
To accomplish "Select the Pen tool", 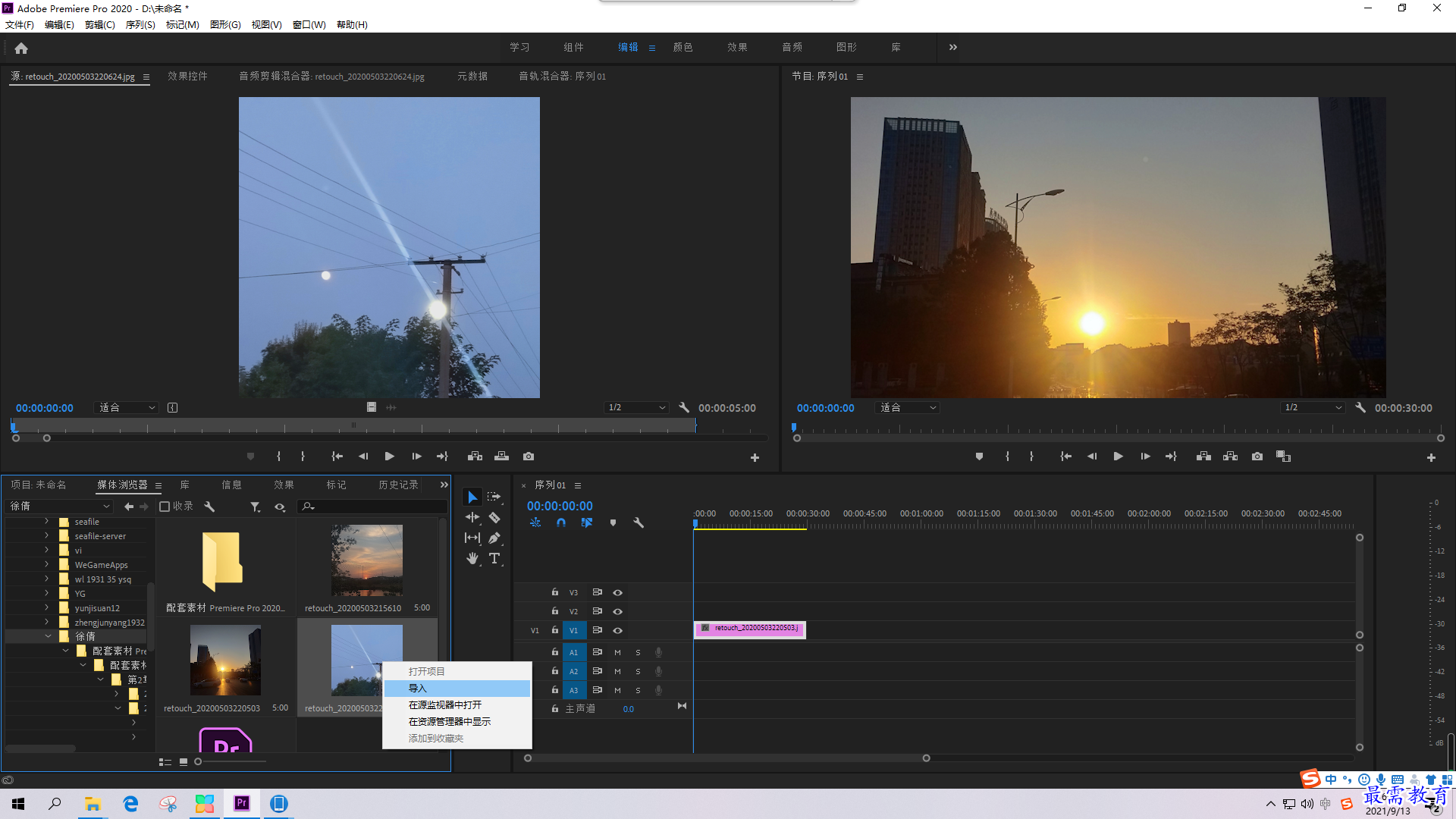I will (494, 538).
